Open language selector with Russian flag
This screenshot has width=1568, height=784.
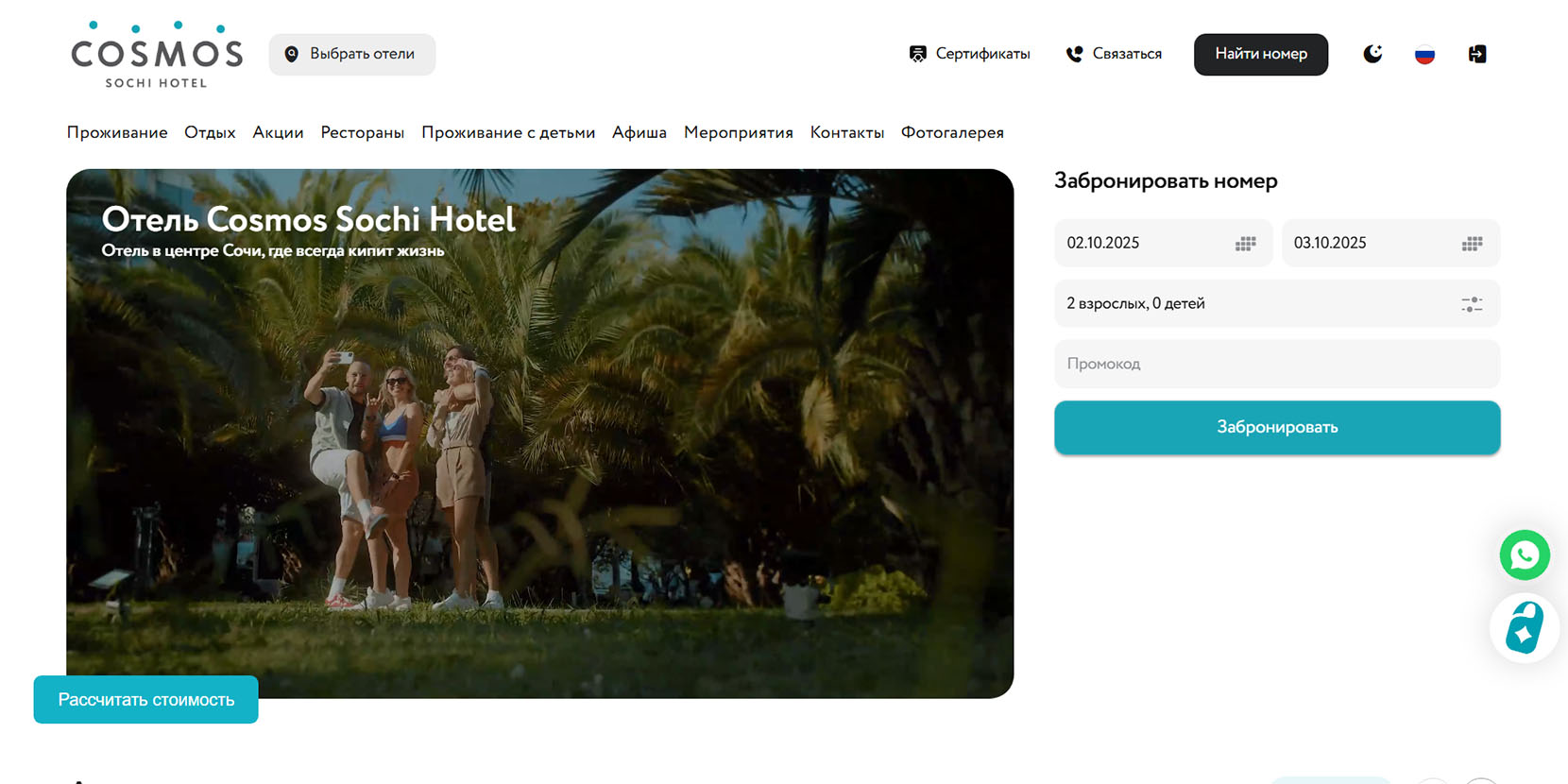1424,54
